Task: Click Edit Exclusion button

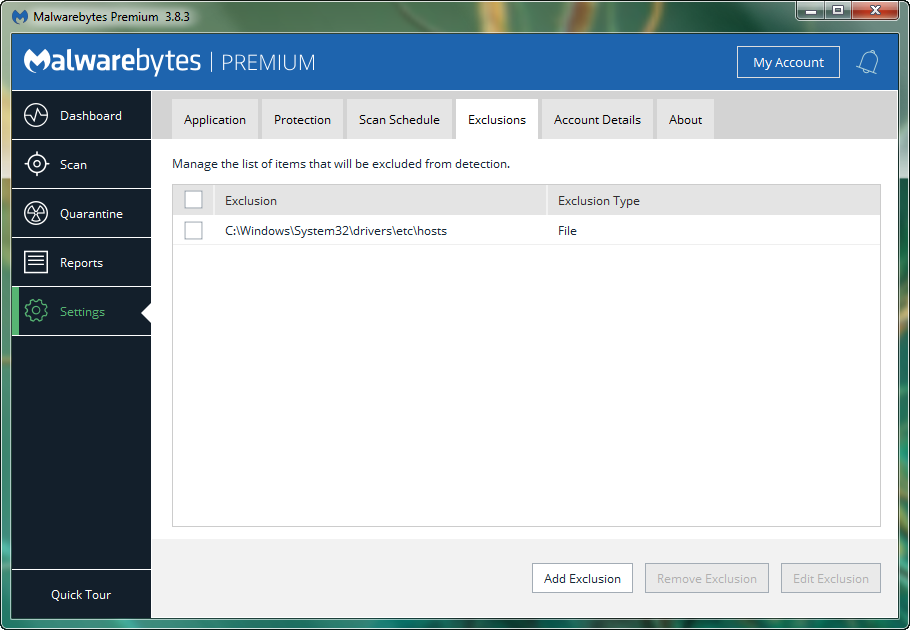Action: point(830,578)
